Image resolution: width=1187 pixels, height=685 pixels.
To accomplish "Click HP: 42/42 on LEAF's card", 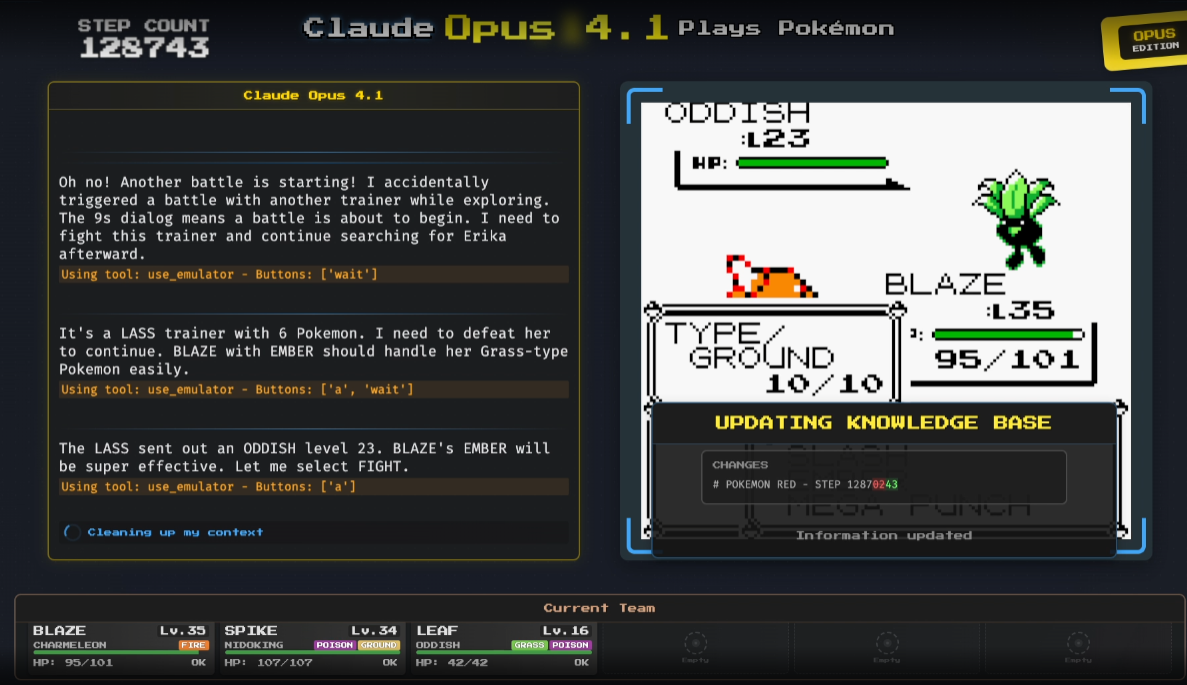I will coord(452,662).
